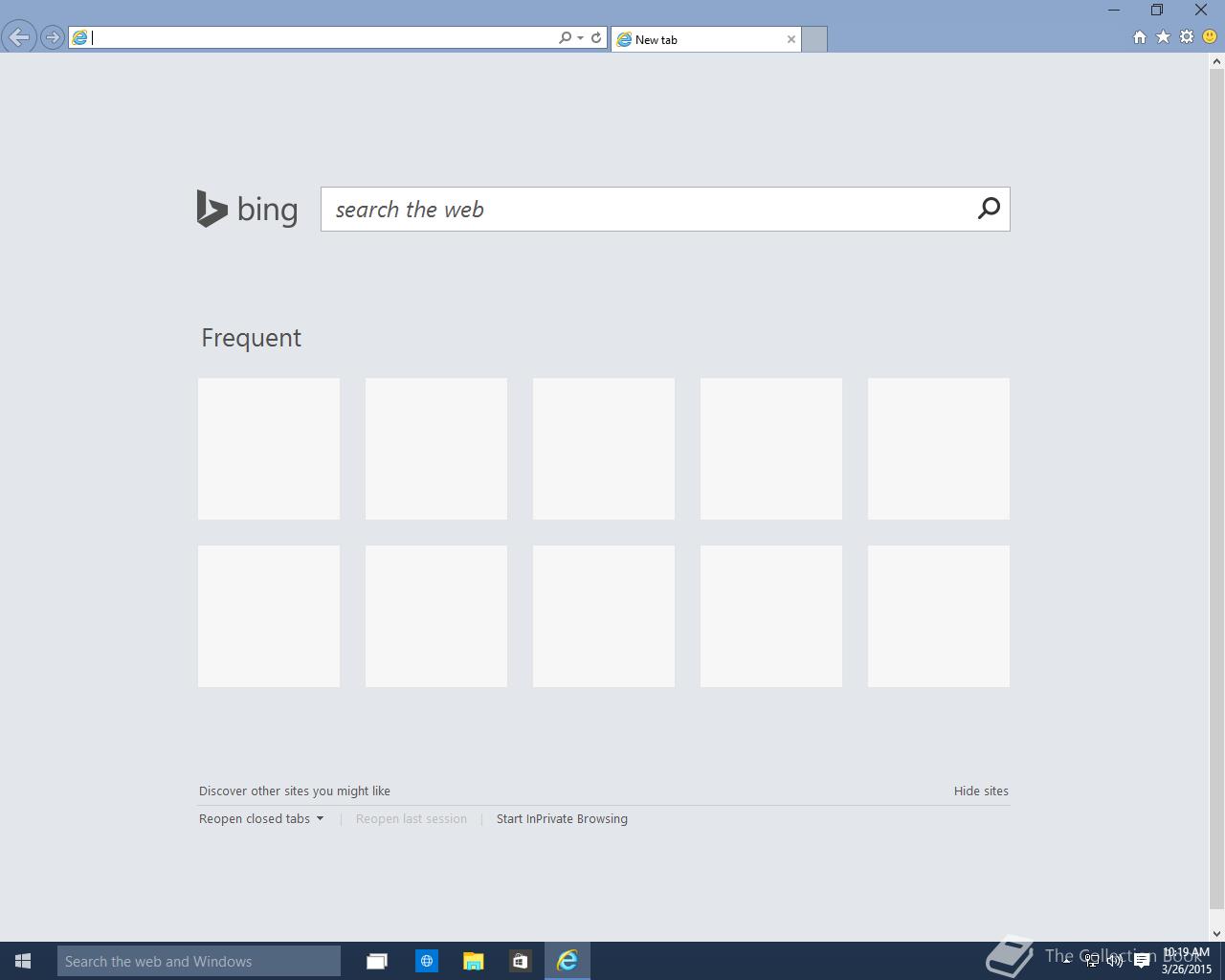The width and height of the screenshot is (1225, 980).
Task: Open a blank new tab button
Action: [813, 39]
